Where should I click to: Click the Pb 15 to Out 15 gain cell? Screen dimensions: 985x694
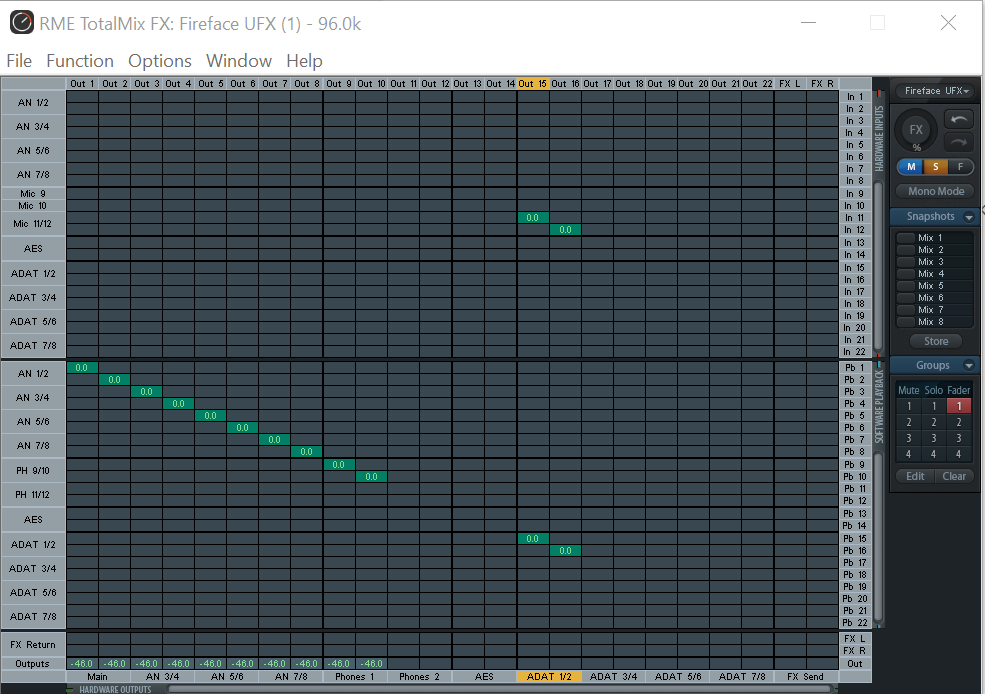click(533, 538)
